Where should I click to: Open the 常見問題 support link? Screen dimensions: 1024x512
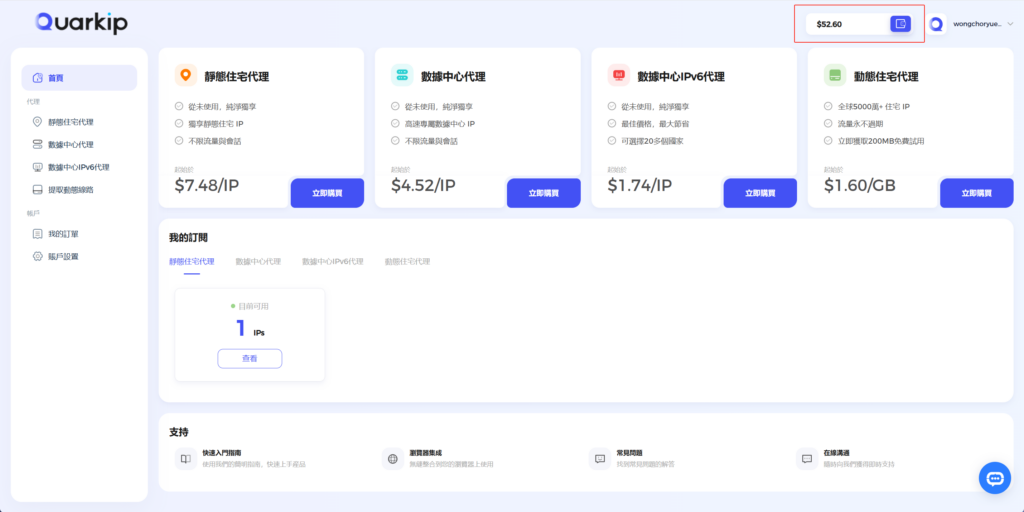(630, 453)
